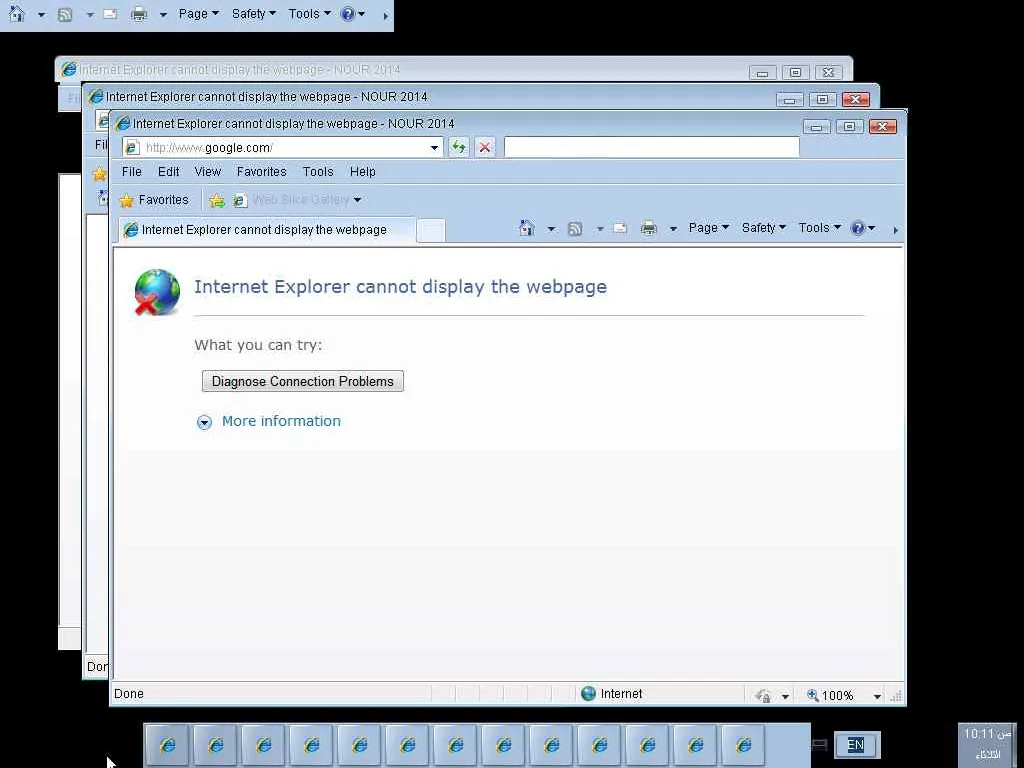Click the google.com address field
The height and width of the screenshot is (768, 1024).
click(283, 148)
